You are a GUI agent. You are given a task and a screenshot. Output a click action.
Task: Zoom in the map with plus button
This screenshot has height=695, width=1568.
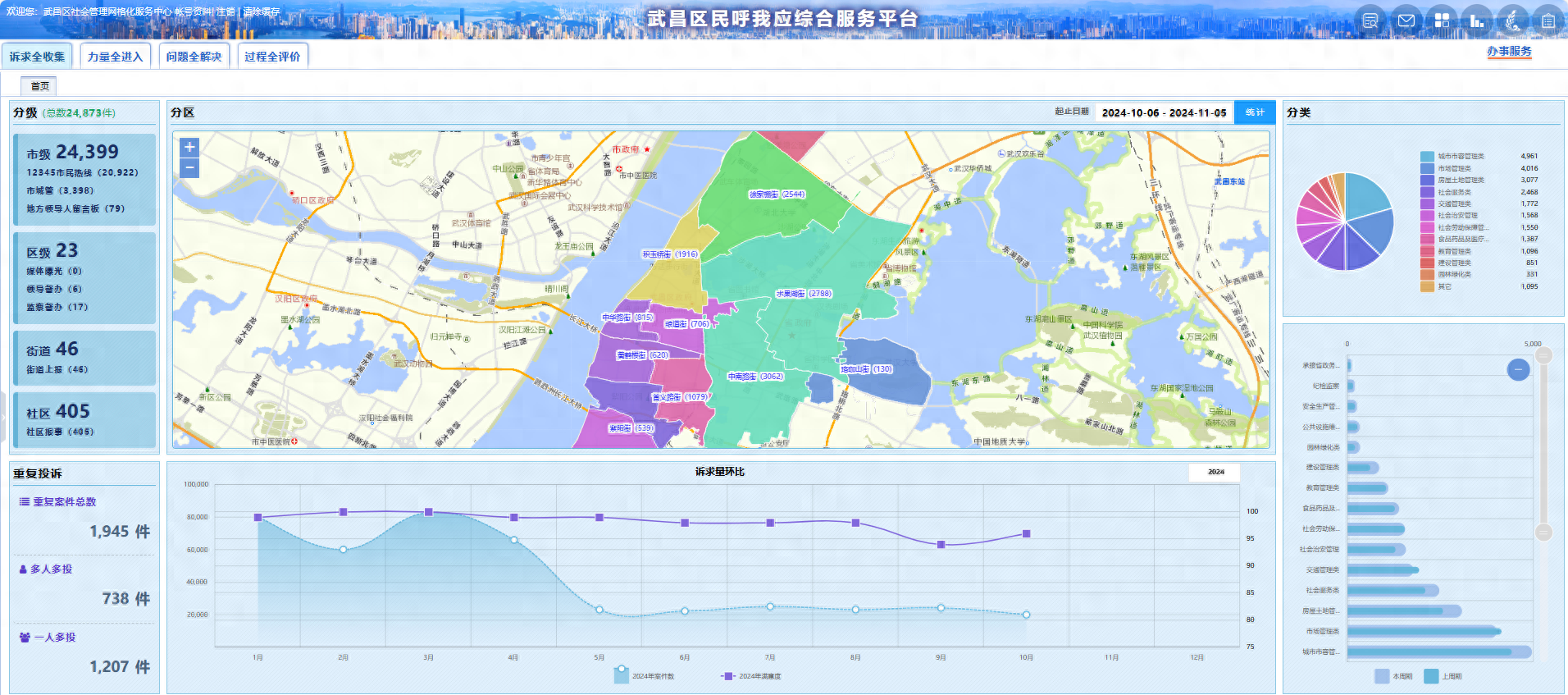(189, 148)
